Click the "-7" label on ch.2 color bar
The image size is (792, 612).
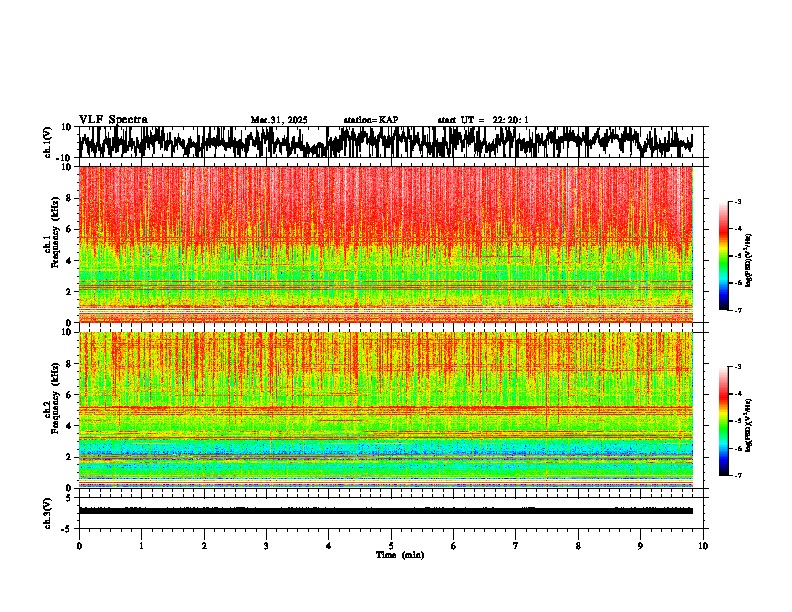pos(737,476)
